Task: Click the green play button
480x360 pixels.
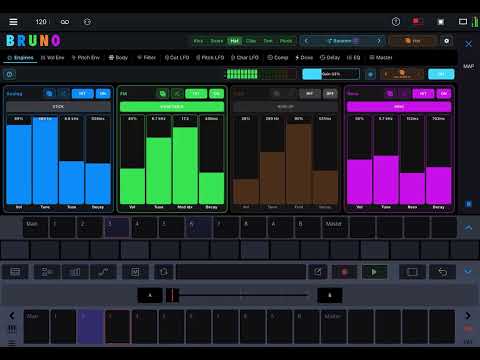Action: pyautogui.click(x=374, y=272)
